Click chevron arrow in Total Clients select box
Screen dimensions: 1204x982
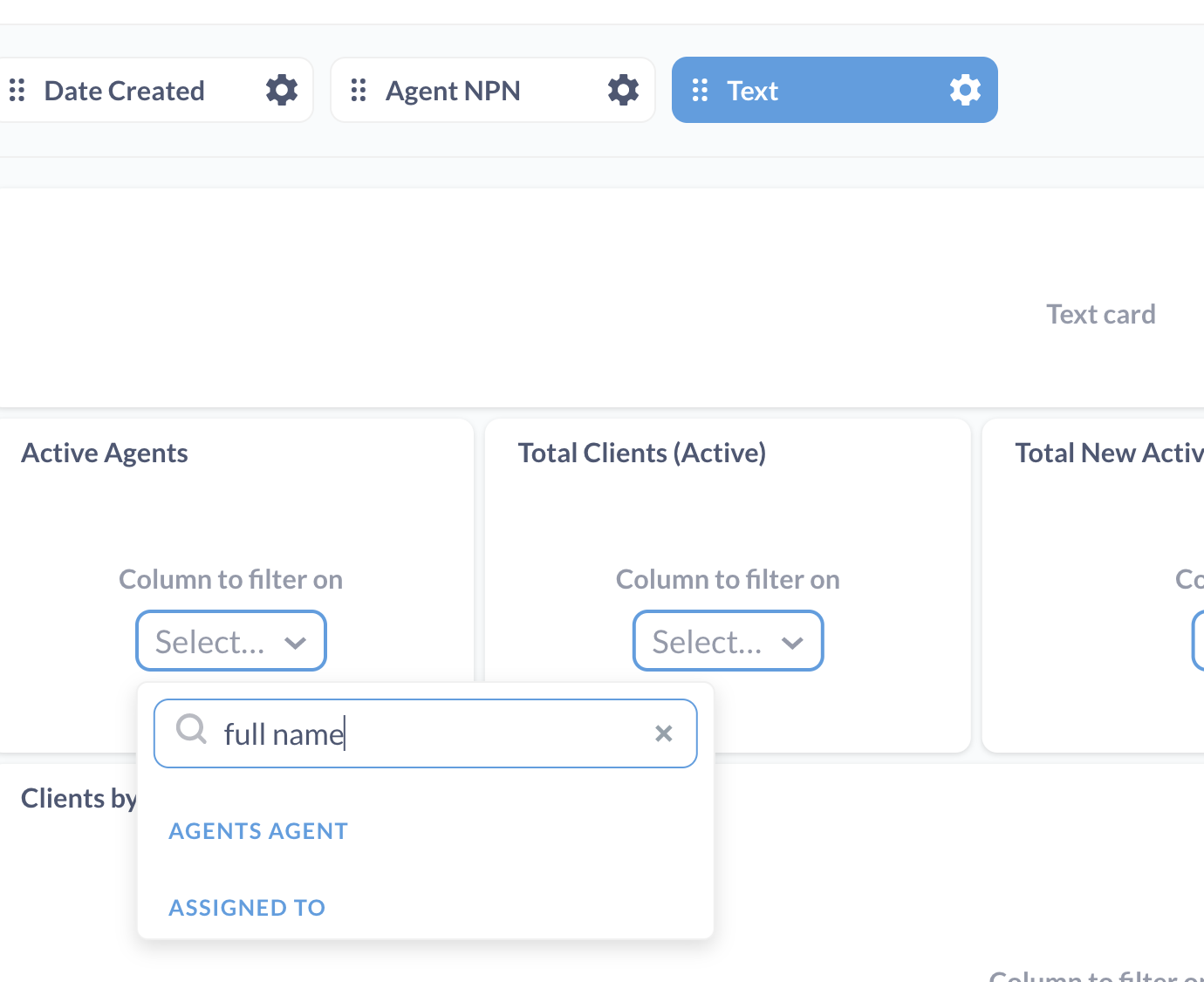pos(792,643)
